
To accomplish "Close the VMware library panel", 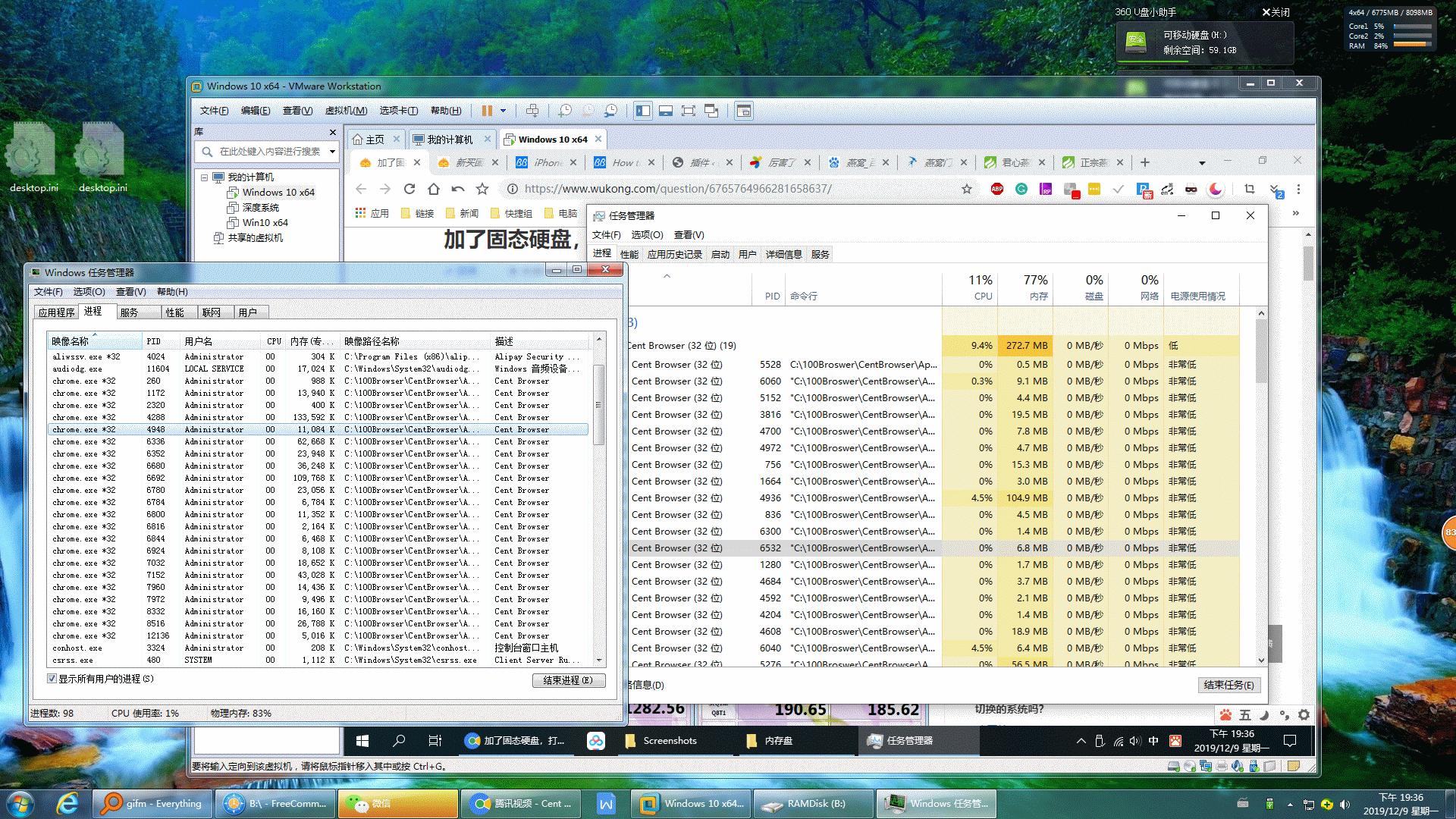I will 332,132.
